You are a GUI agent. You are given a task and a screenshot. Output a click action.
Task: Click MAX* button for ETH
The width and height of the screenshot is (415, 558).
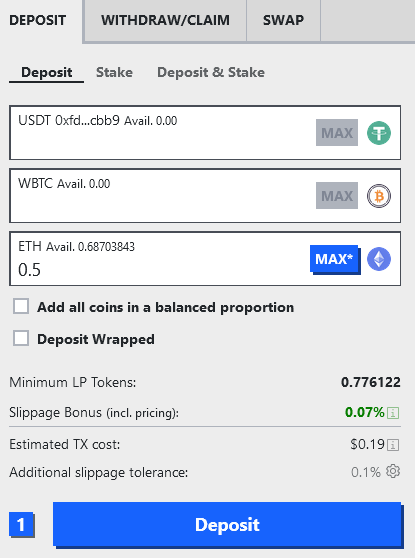(335, 259)
